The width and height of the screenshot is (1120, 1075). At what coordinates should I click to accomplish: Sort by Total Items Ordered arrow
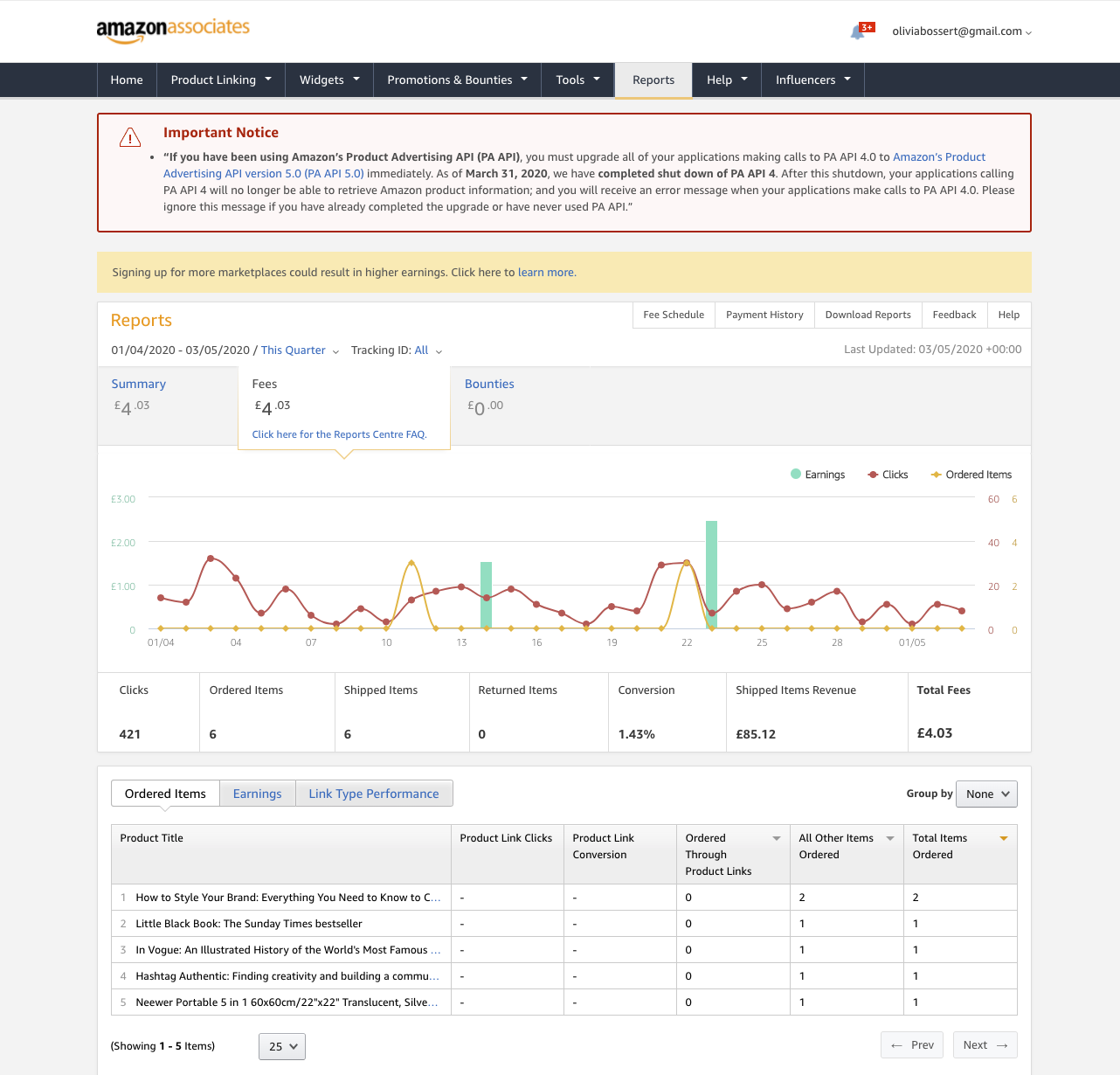pos(1004,838)
